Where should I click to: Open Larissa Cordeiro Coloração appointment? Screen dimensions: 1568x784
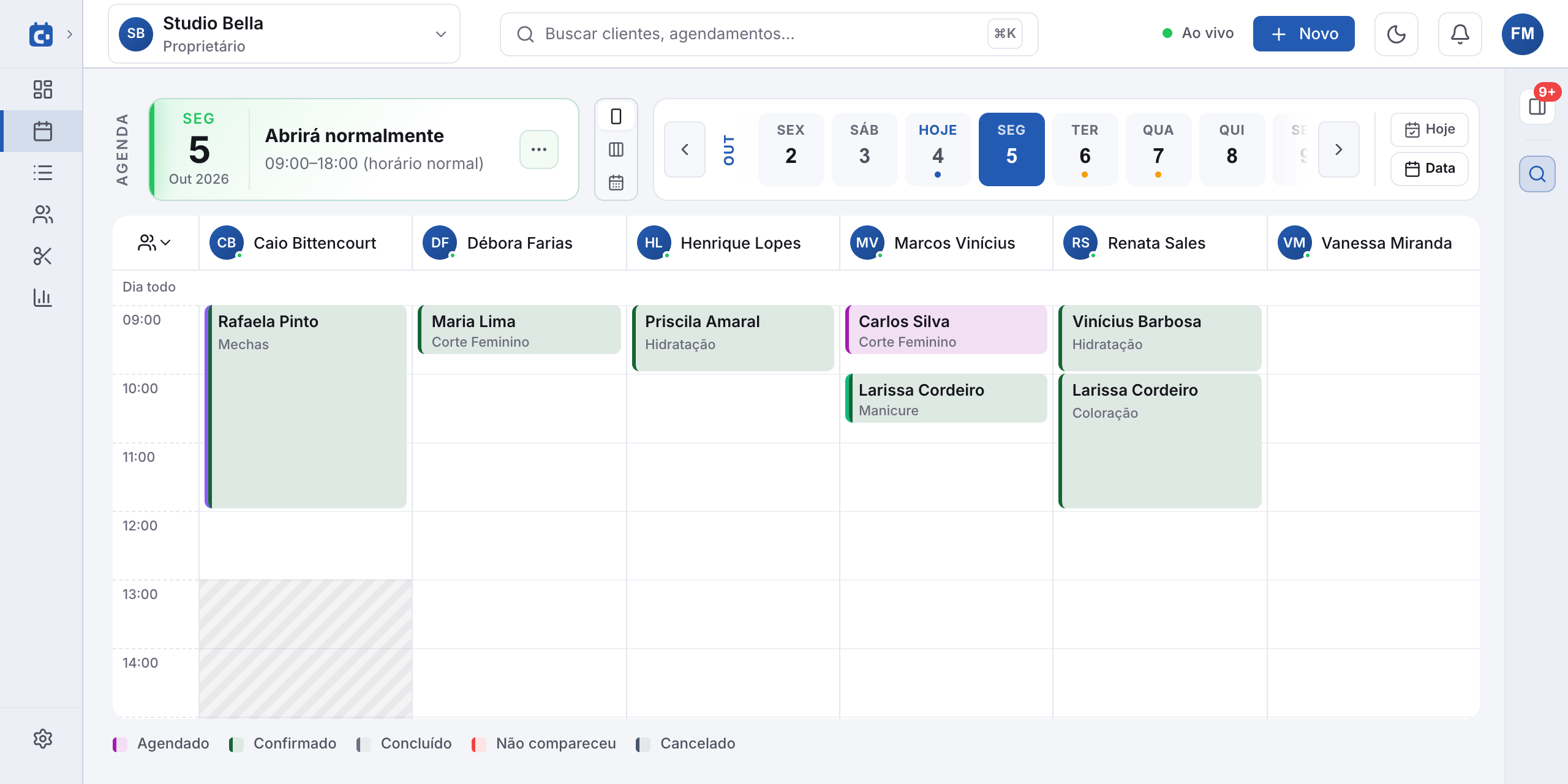(x=1160, y=441)
